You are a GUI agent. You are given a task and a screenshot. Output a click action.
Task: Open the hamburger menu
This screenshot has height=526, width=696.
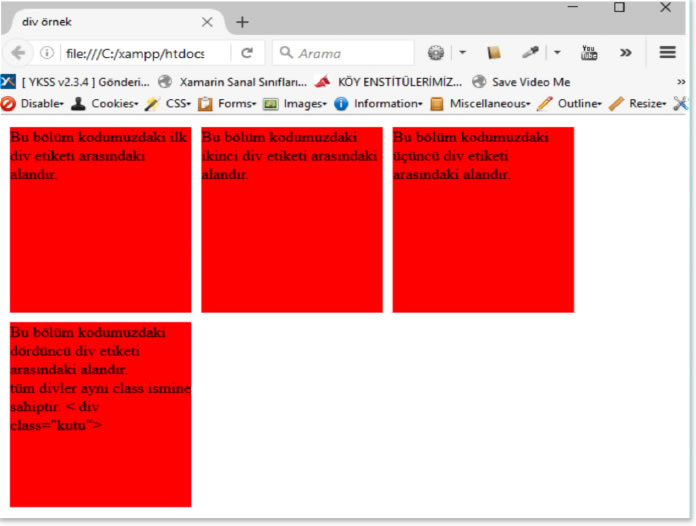tap(667, 53)
